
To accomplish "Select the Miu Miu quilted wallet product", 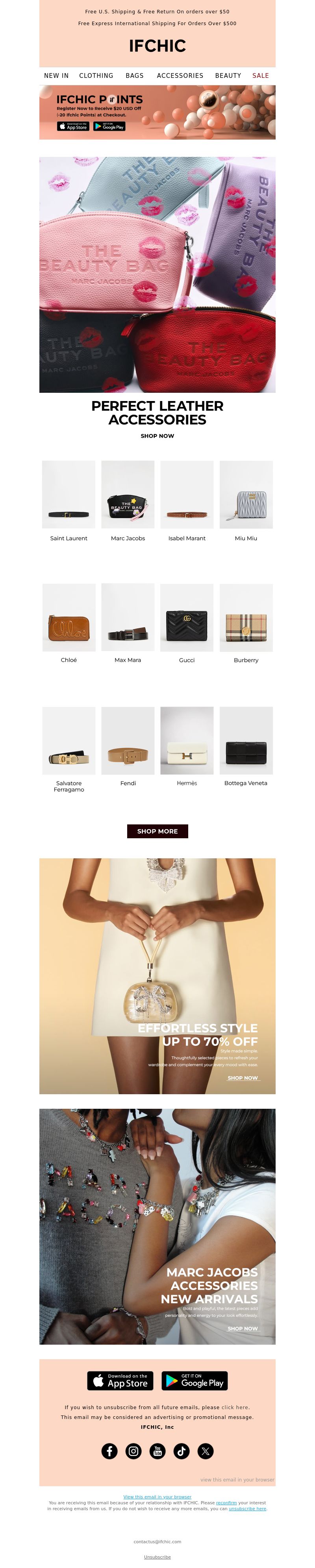I will point(246,495).
